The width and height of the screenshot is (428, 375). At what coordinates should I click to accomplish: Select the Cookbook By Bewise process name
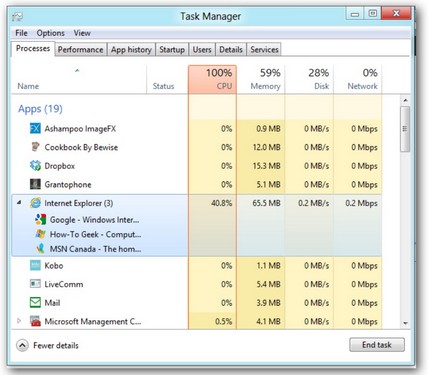pos(81,147)
